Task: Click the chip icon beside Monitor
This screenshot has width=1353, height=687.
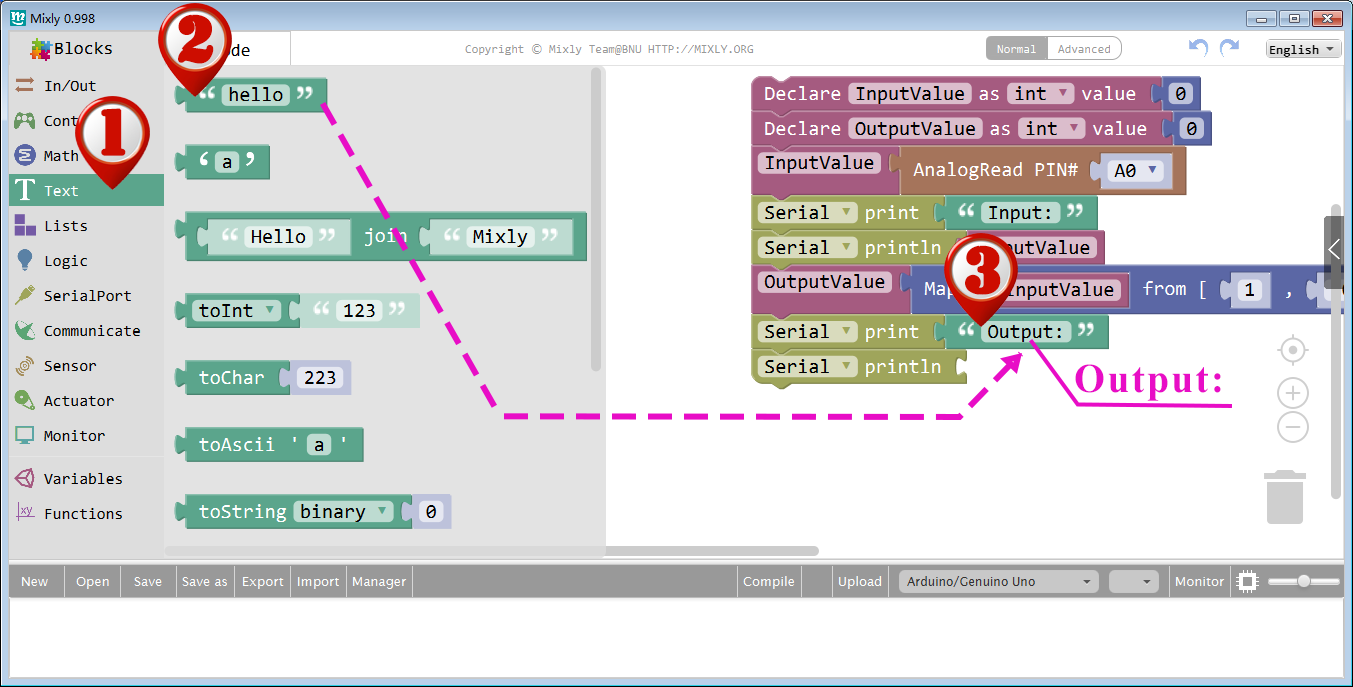Action: coord(1247,581)
